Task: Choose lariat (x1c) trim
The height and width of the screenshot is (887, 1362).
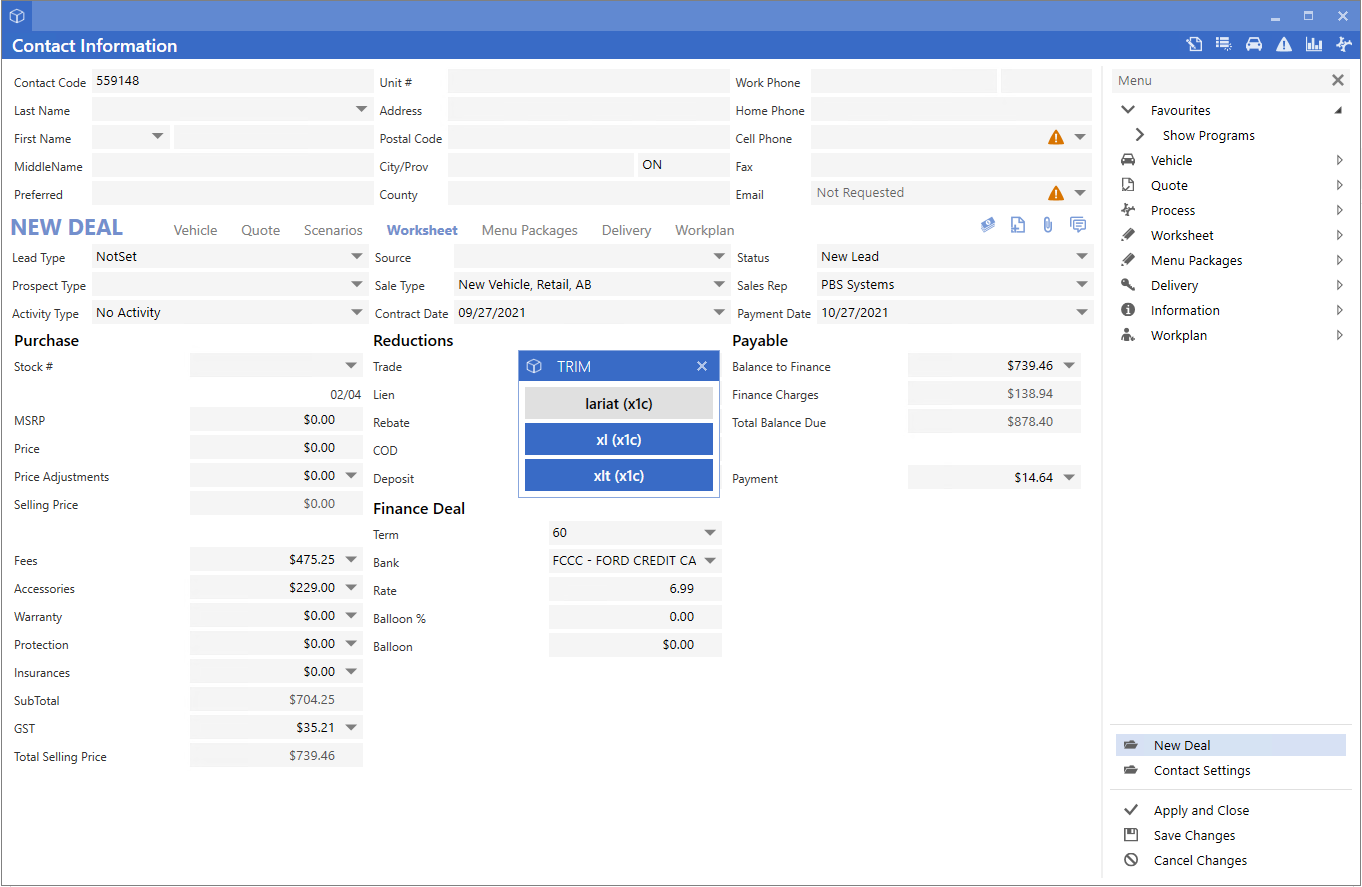Action: [x=619, y=403]
